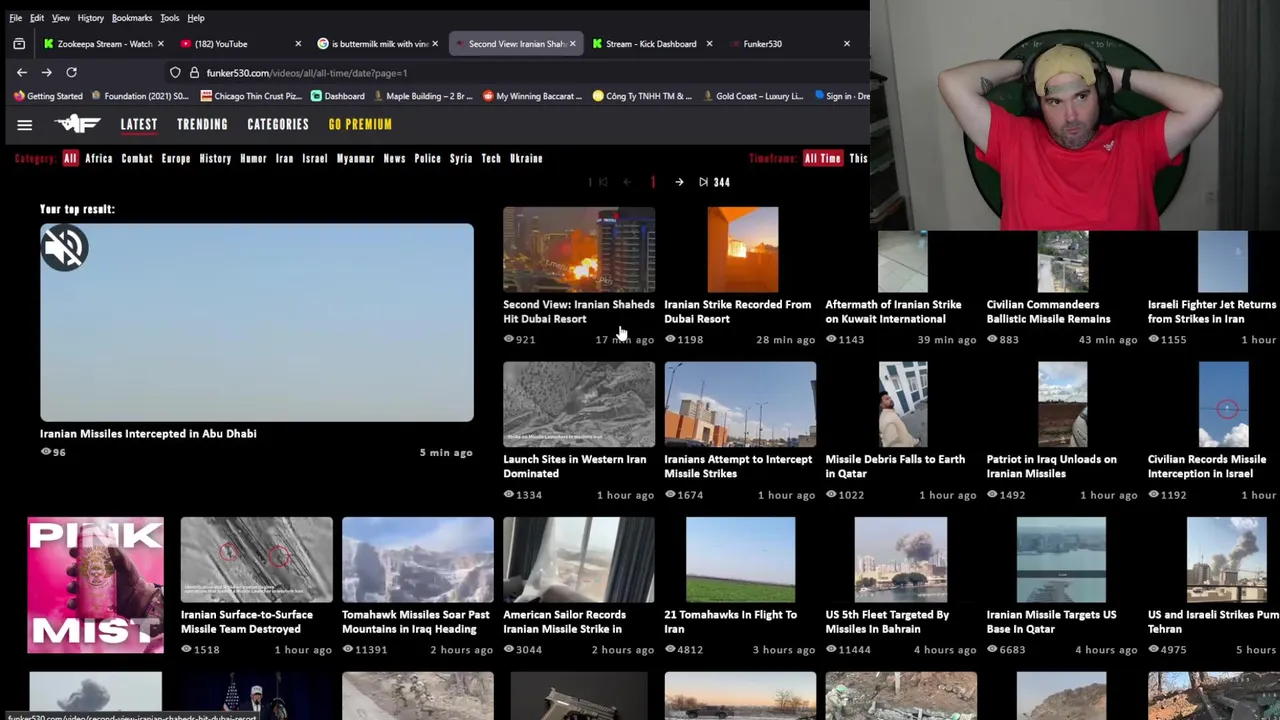1280x720 pixels.
Task: Open the Dashboard bookmark
Action: click(x=338, y=96)
